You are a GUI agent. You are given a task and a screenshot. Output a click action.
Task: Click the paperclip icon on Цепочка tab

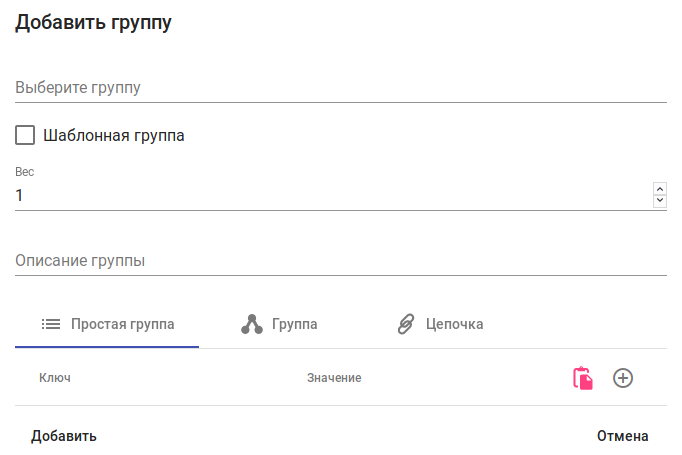406,324
